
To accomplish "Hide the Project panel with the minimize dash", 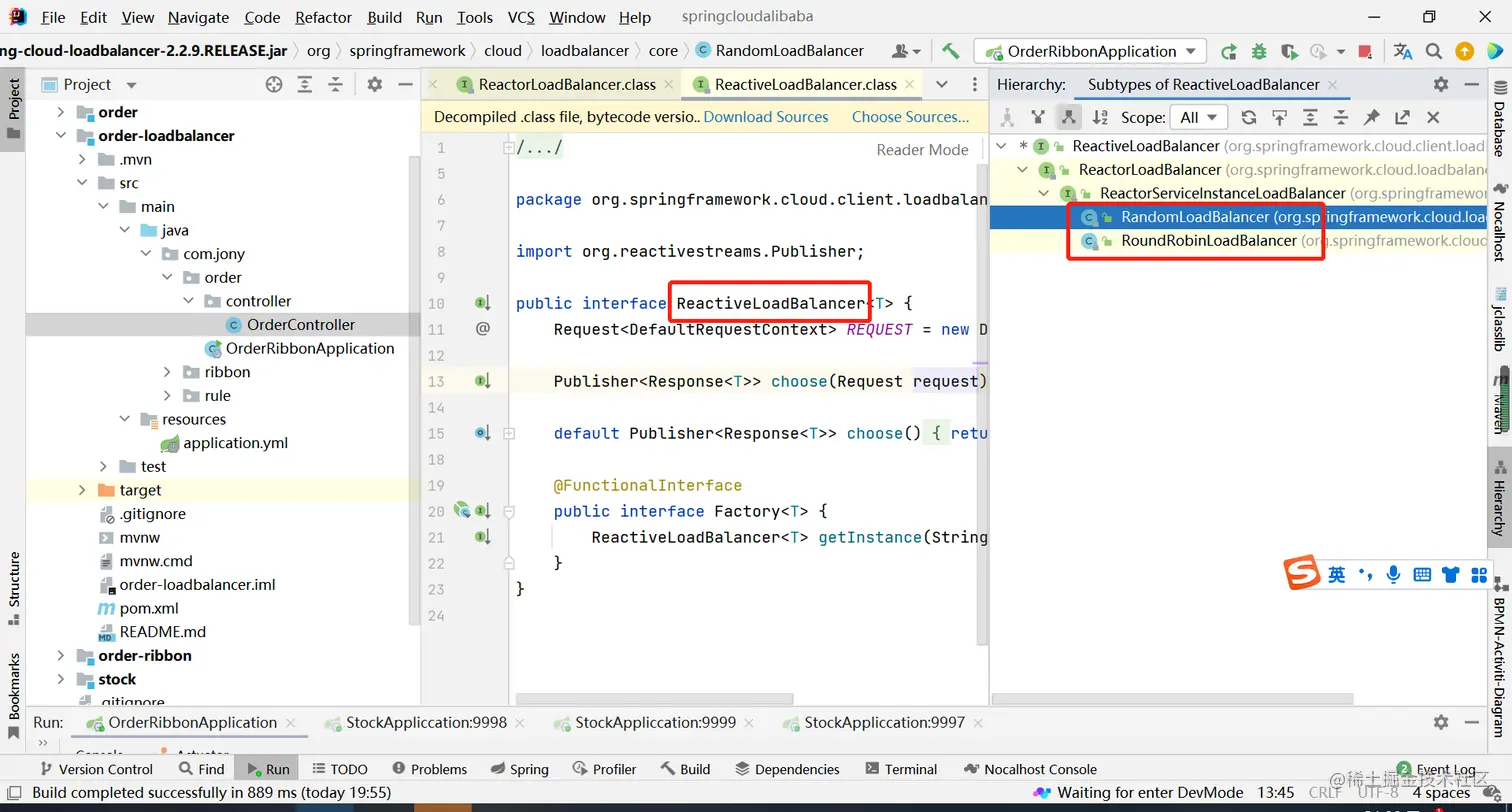I will 404,85.
